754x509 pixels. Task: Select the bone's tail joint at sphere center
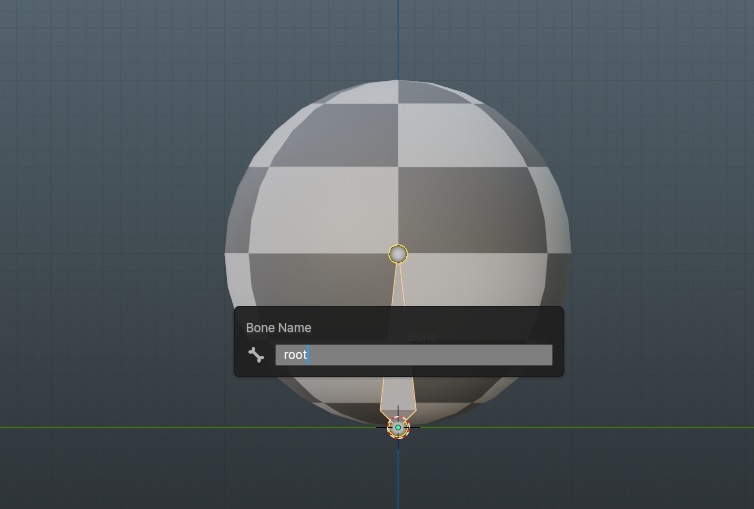pyautogui.click(x=398, y=254)
